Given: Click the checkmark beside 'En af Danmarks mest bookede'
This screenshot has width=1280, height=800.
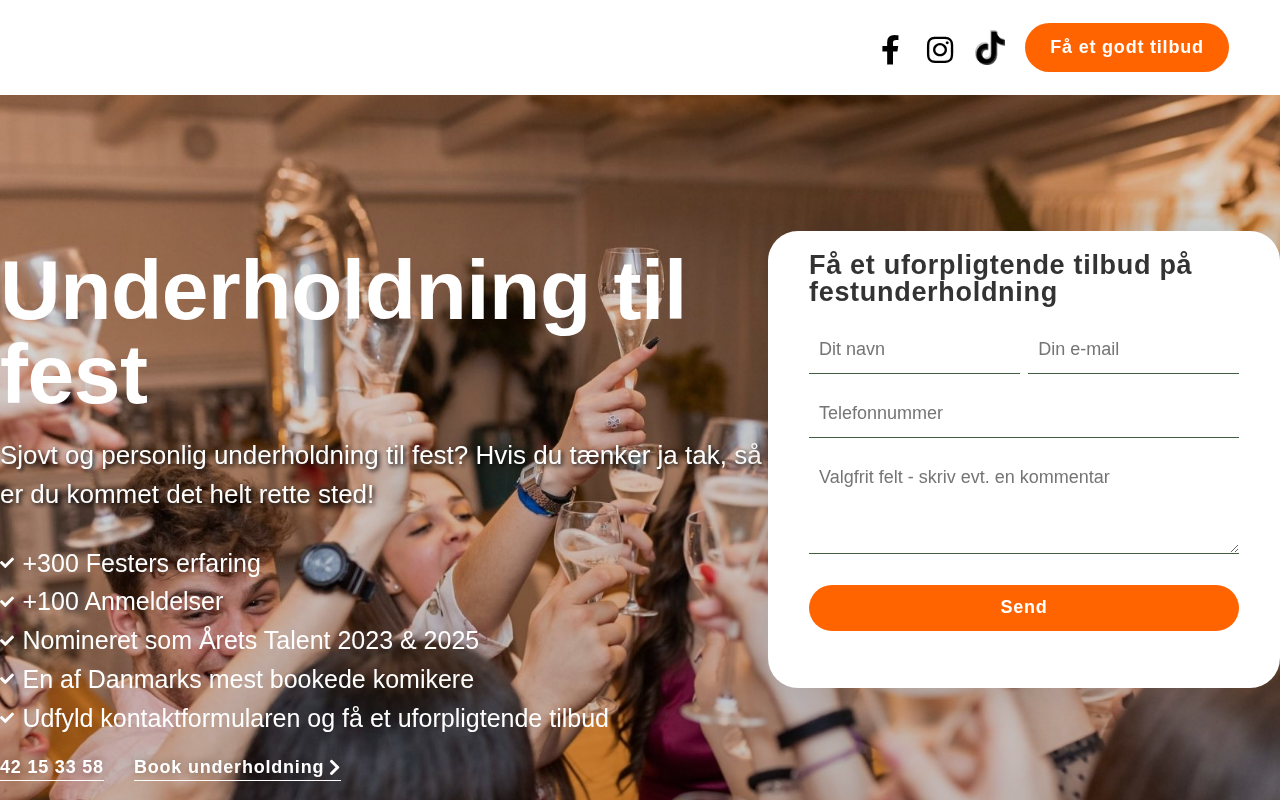Looking at the screenshot, I should tap(7, 680).
